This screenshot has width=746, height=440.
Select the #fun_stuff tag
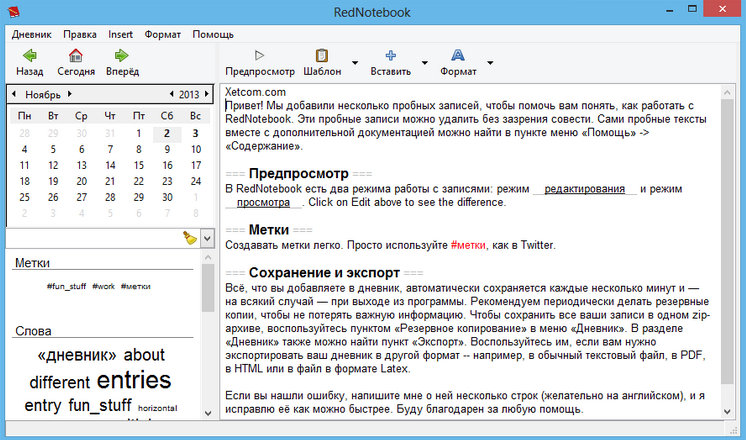[66, 286]
